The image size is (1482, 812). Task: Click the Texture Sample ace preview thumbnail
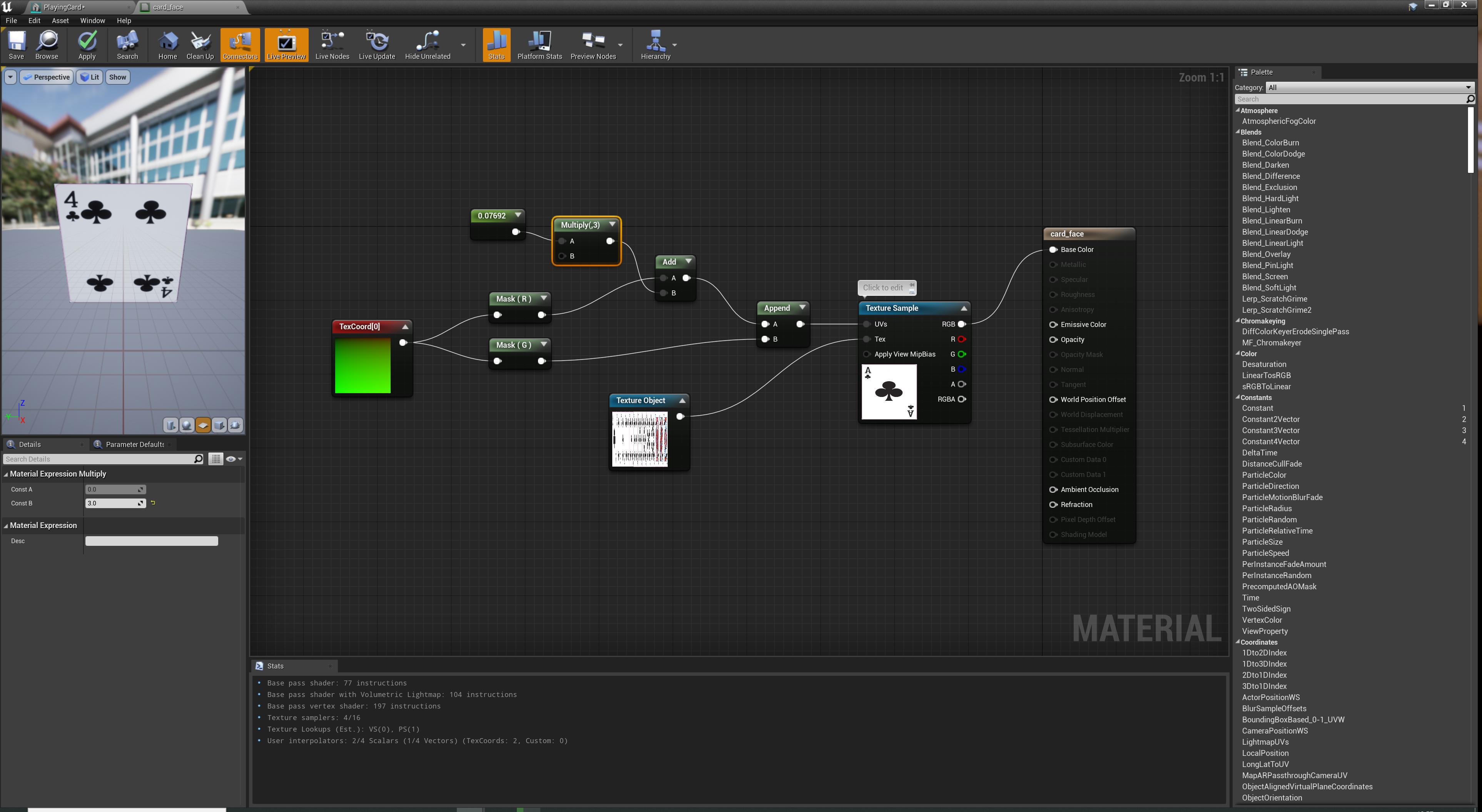coord(889,392)
